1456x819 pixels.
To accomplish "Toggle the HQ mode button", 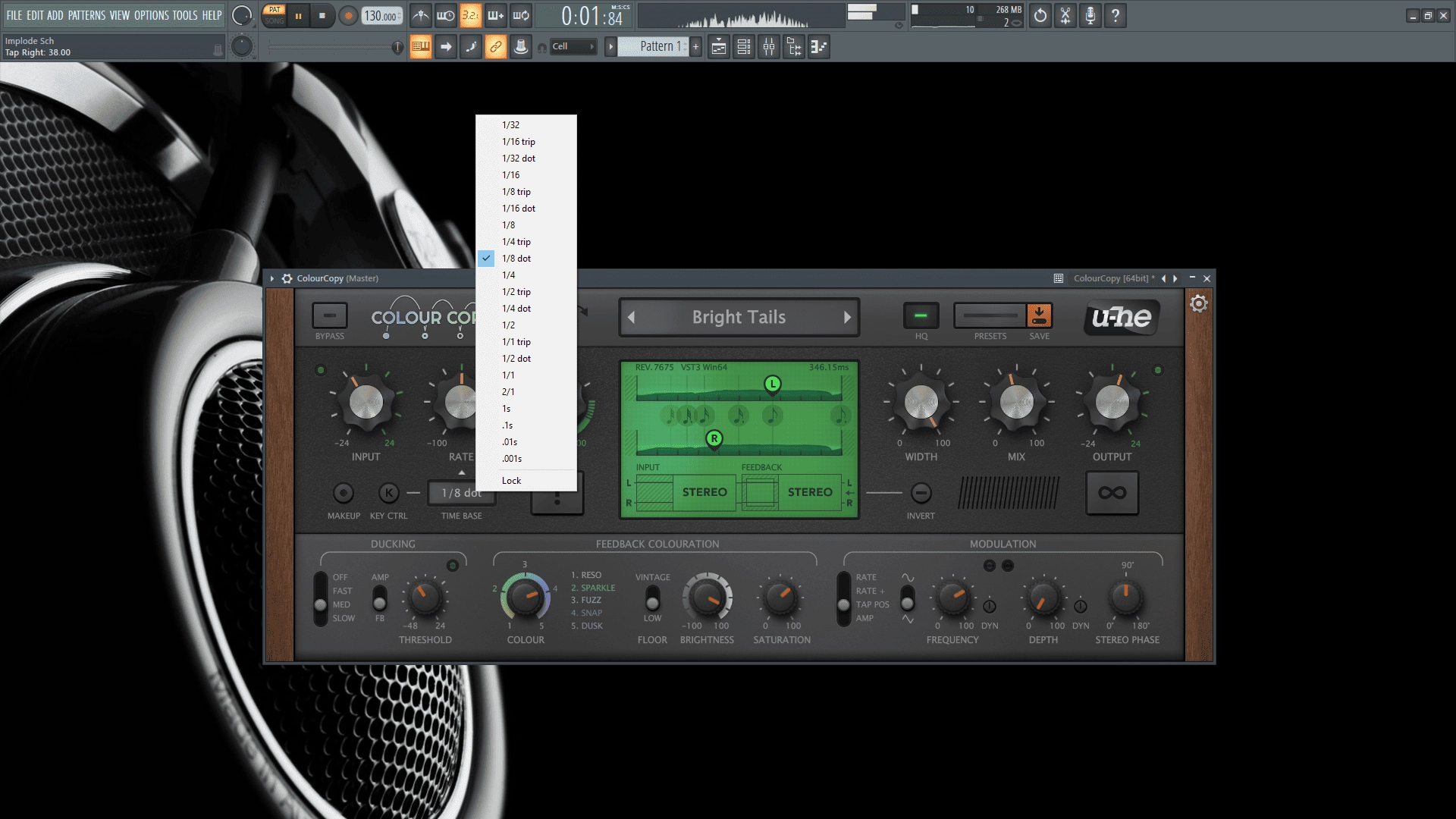I will 921,315.
